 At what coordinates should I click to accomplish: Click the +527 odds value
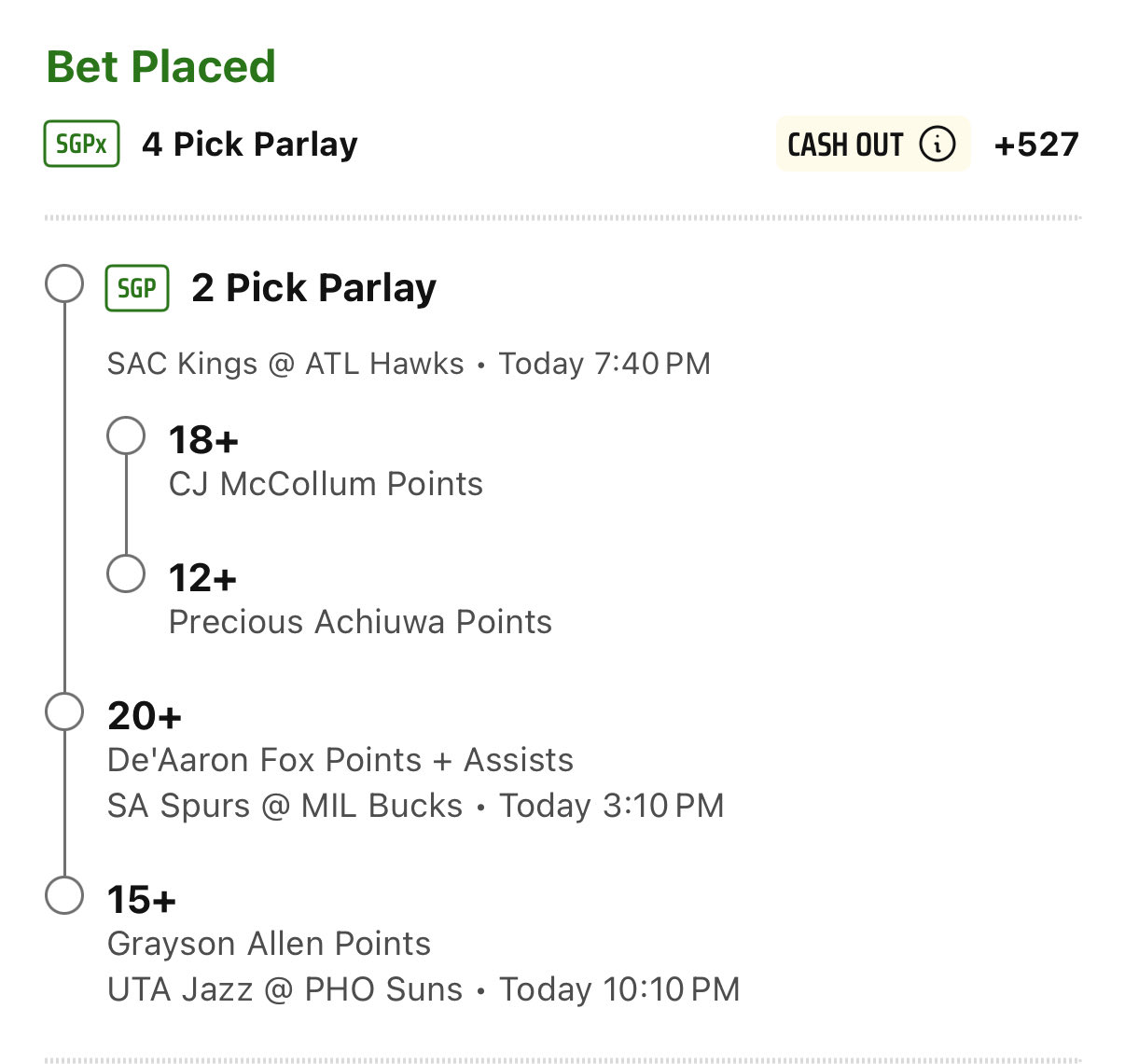coord(1035,145)
